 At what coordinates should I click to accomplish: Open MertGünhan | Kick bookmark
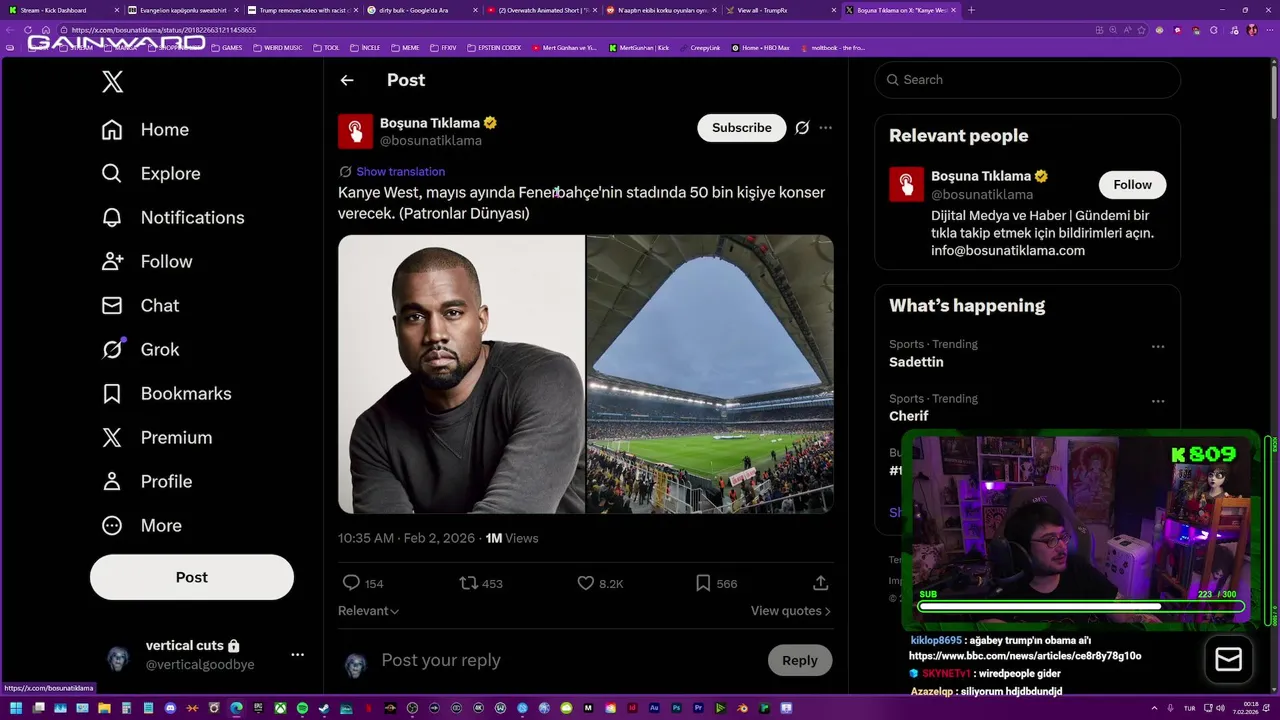639,48
